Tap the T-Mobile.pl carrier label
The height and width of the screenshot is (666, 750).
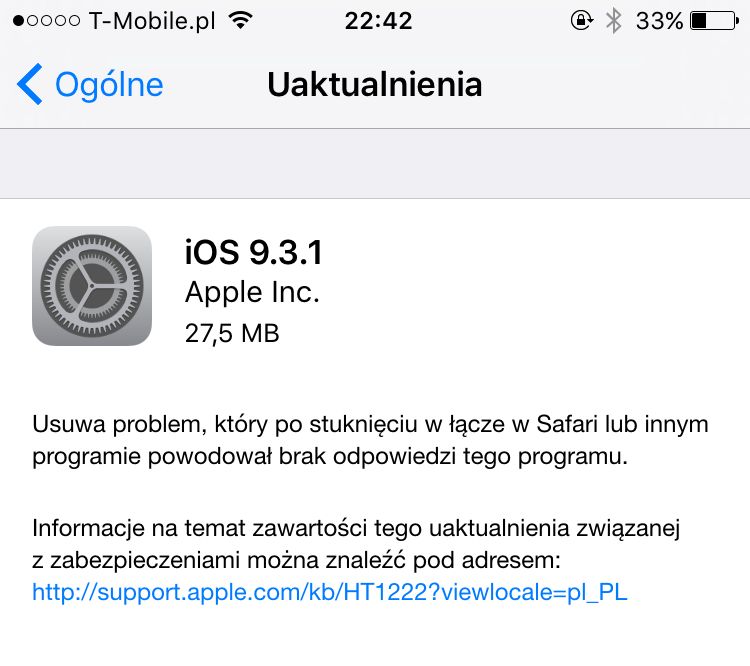(152, 22)
